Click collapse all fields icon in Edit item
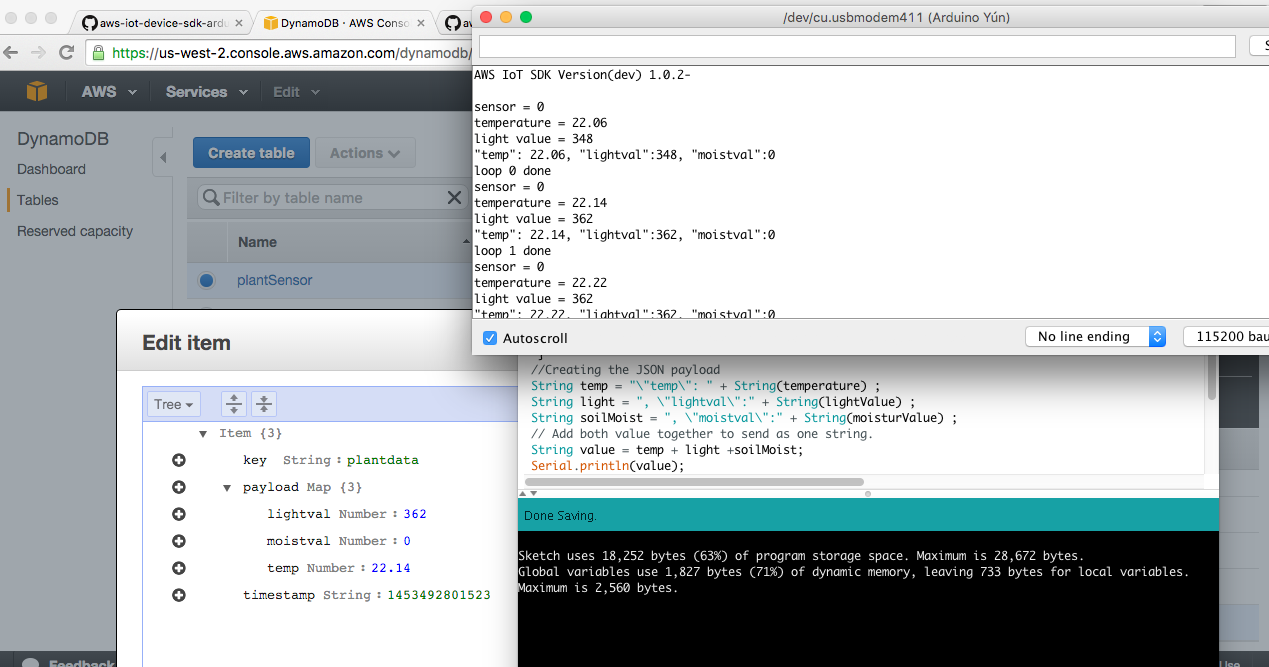 (x=263, y=404)
